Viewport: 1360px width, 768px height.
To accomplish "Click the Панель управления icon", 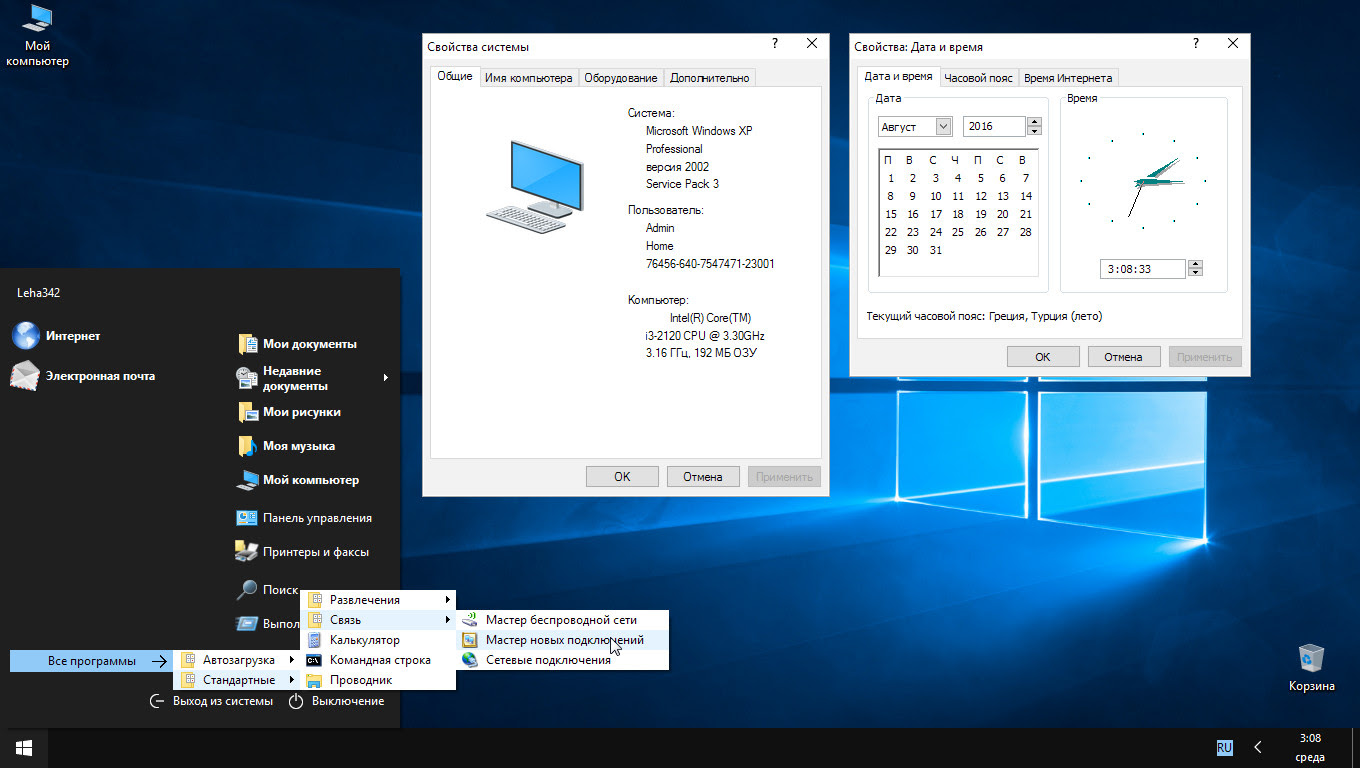I will (x=247, y=518).
